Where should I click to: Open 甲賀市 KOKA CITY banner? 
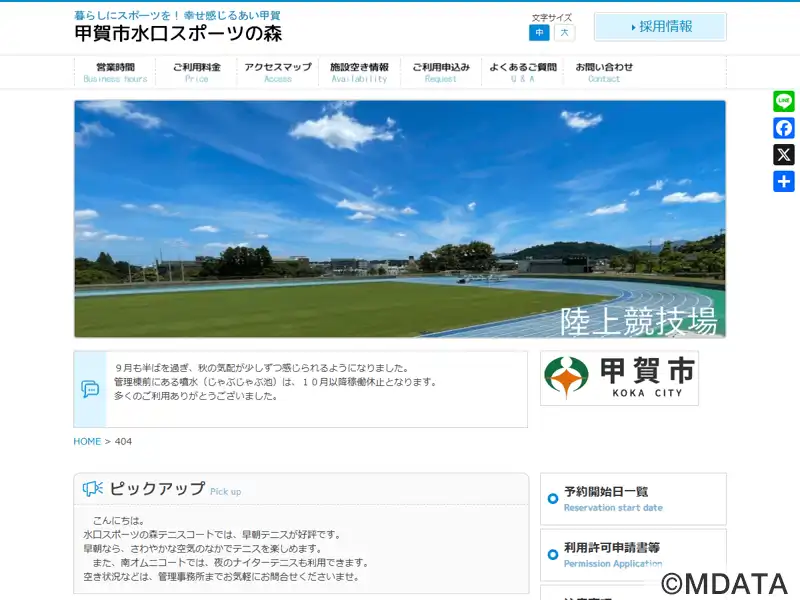[619, 378]
